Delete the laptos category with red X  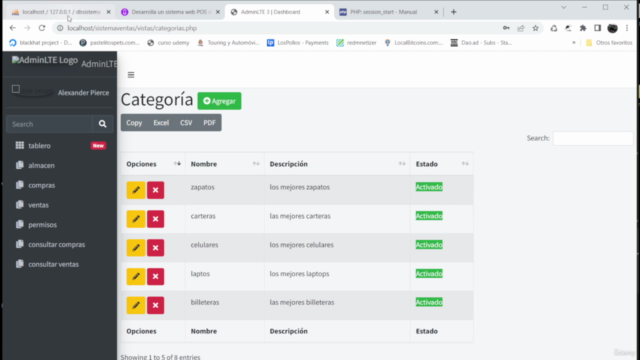click(156, 277)
